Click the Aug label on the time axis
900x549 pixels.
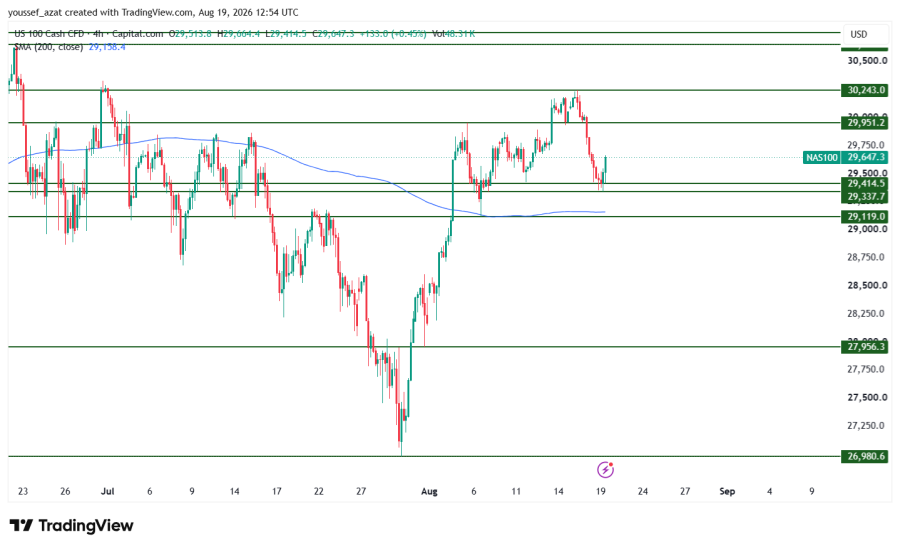(x=429, y=492)
